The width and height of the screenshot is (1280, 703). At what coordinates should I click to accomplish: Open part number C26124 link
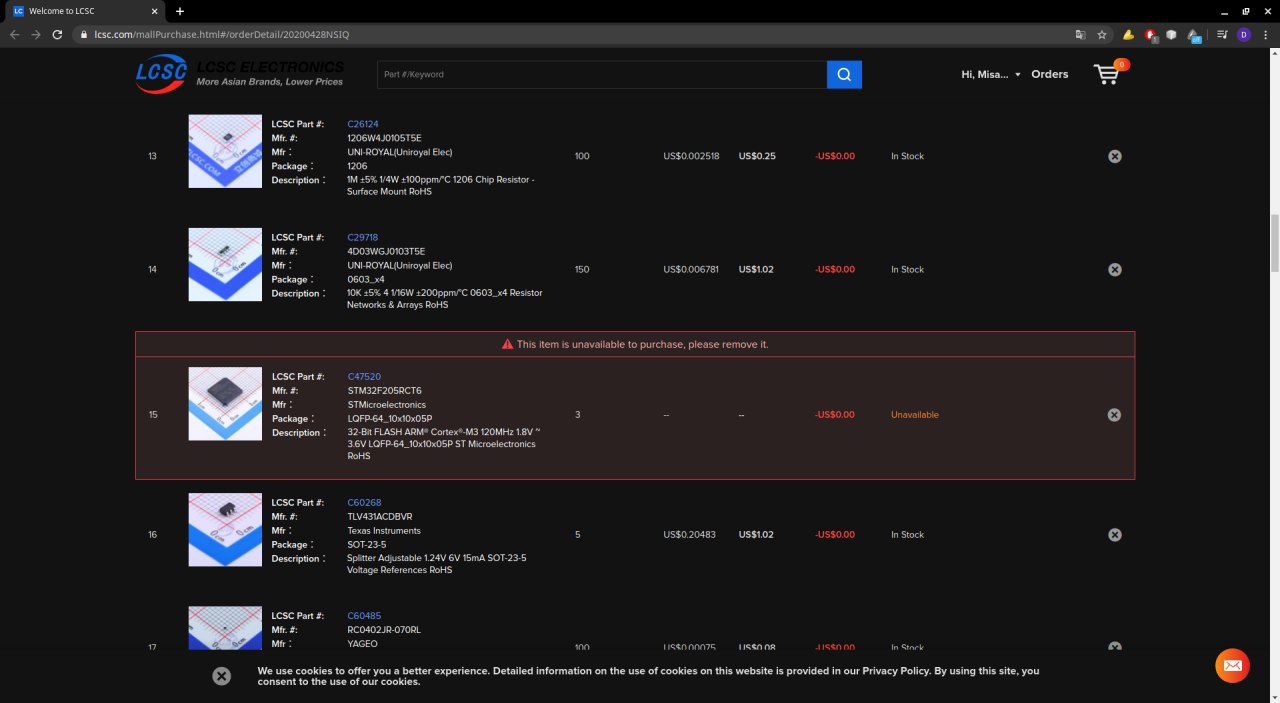point(363,124)
